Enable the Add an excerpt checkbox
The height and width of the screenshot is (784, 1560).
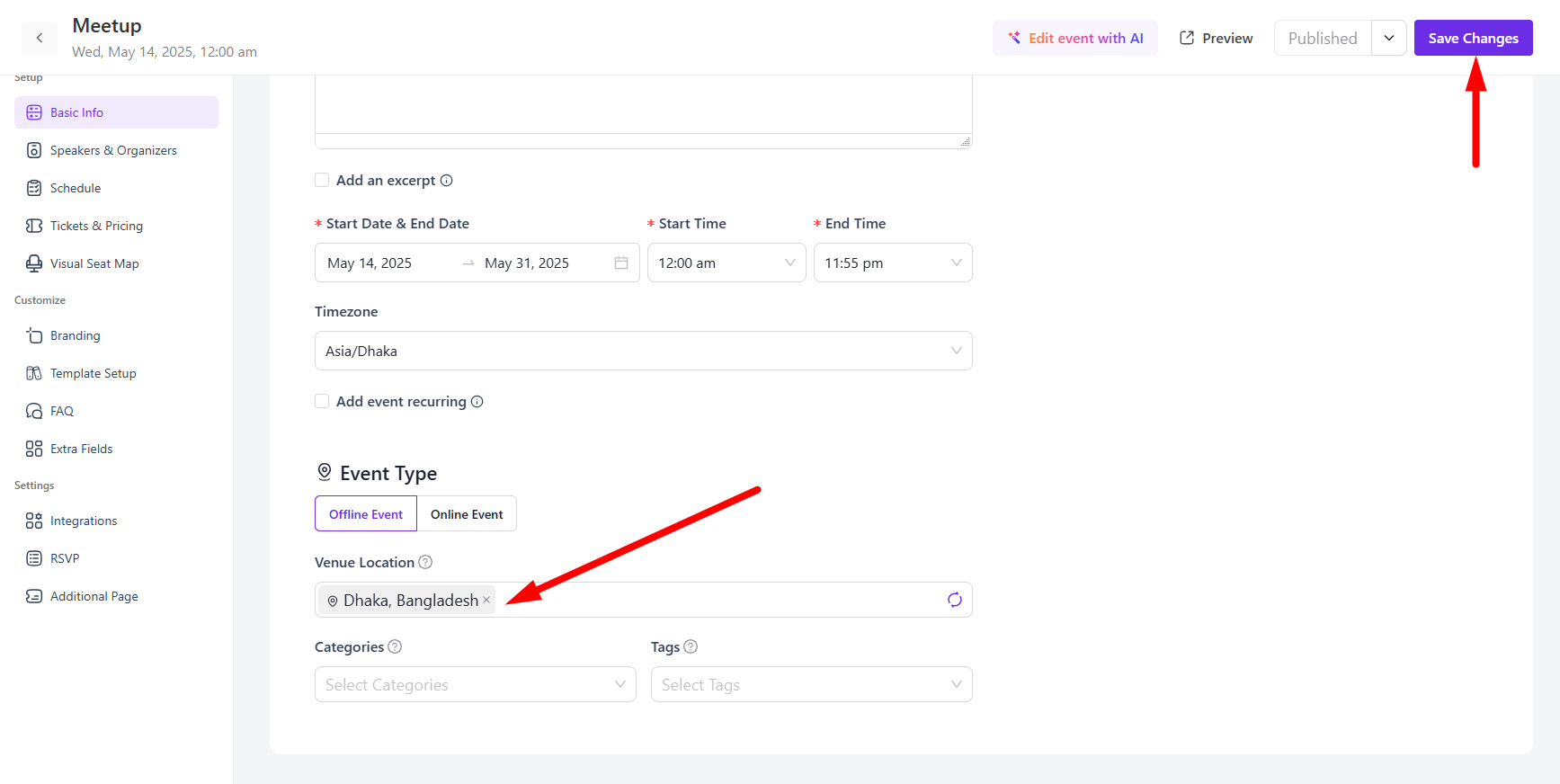coord(322,180)
